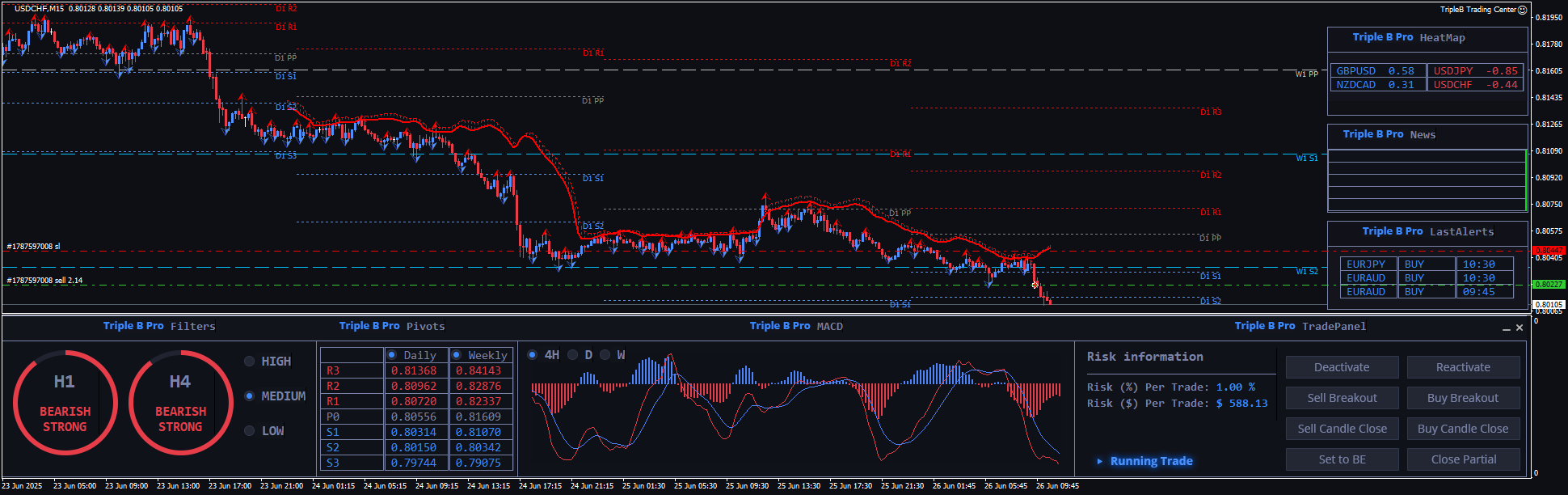Switch MACD timeframe to D
The width and height of the screenshot is (1568, 495).
click(x=573, y=355)
